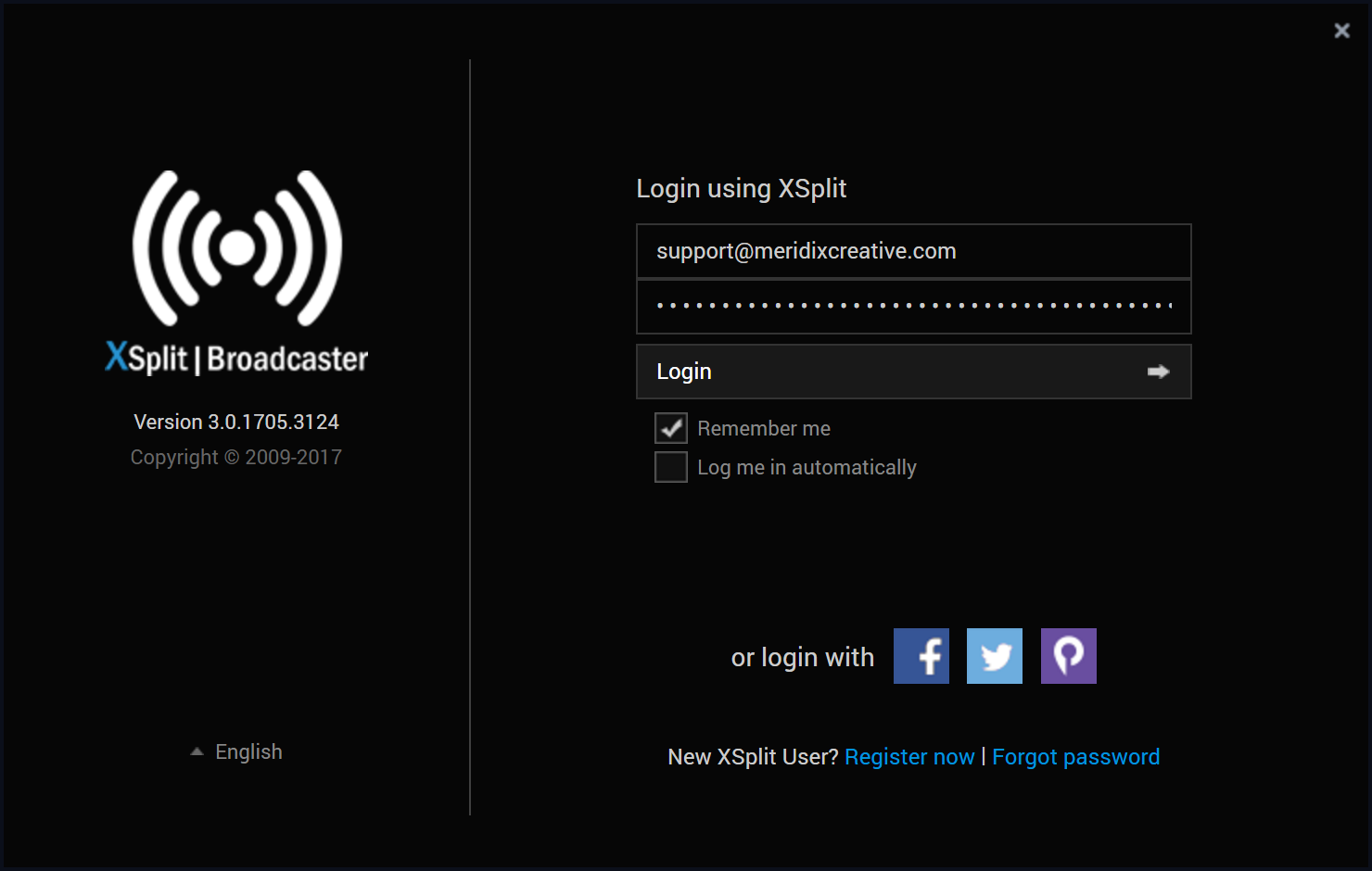Open the English language dropdown
1372x871 pixels.
point(248,751)
